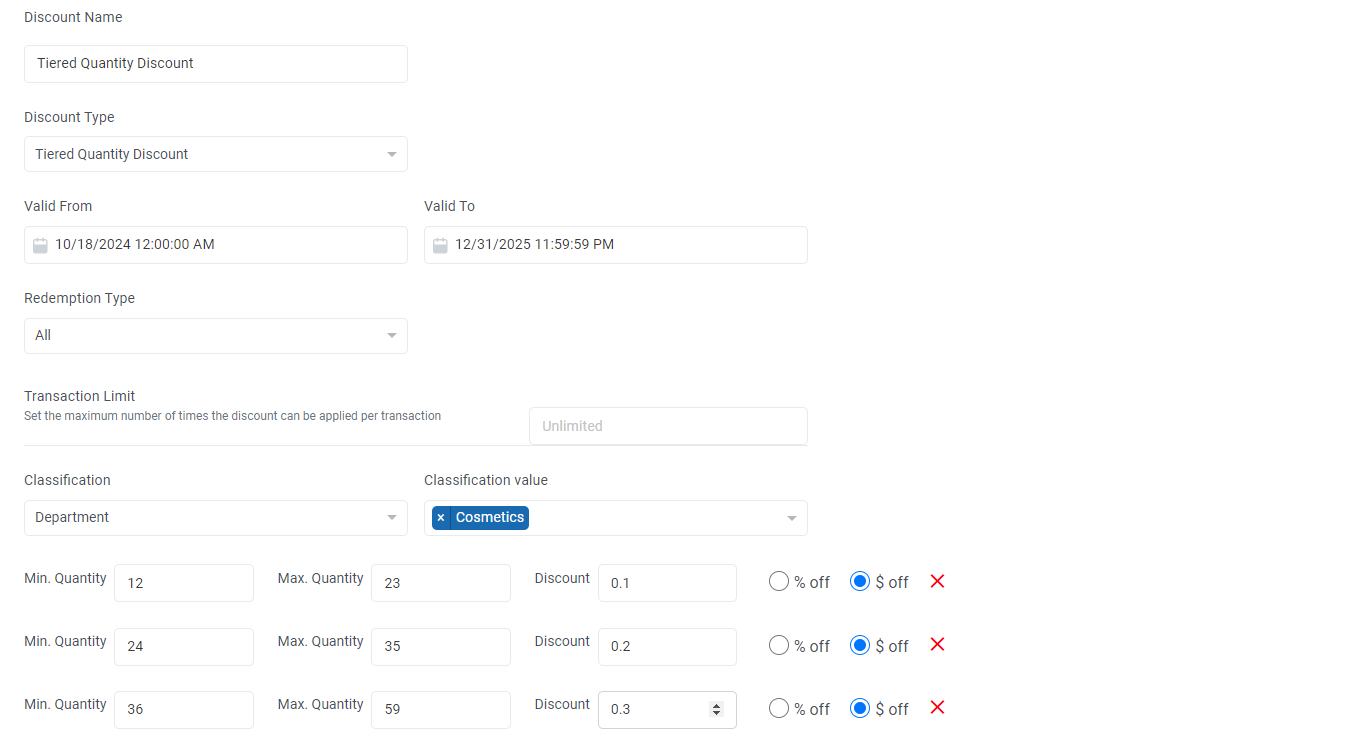
Task: Click the Transaction Limit Unlimited field
Action: click(667, 426)
